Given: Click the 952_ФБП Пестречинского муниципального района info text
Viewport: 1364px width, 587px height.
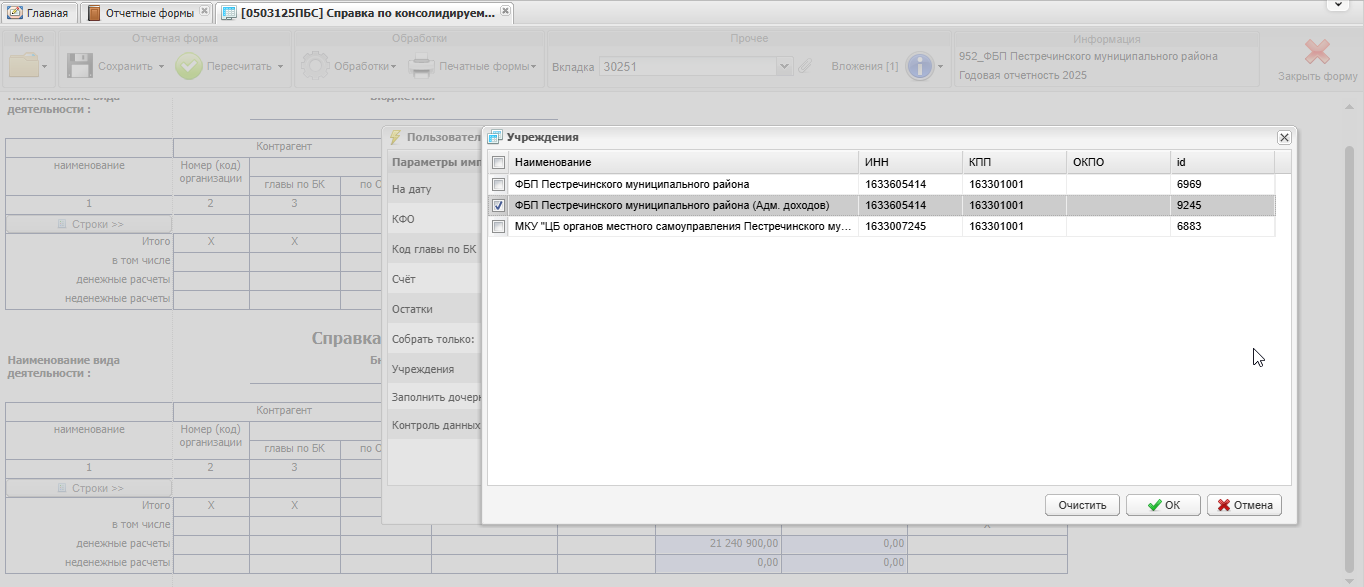Looking at the screenshot, I should click(x=1088, y=56).
